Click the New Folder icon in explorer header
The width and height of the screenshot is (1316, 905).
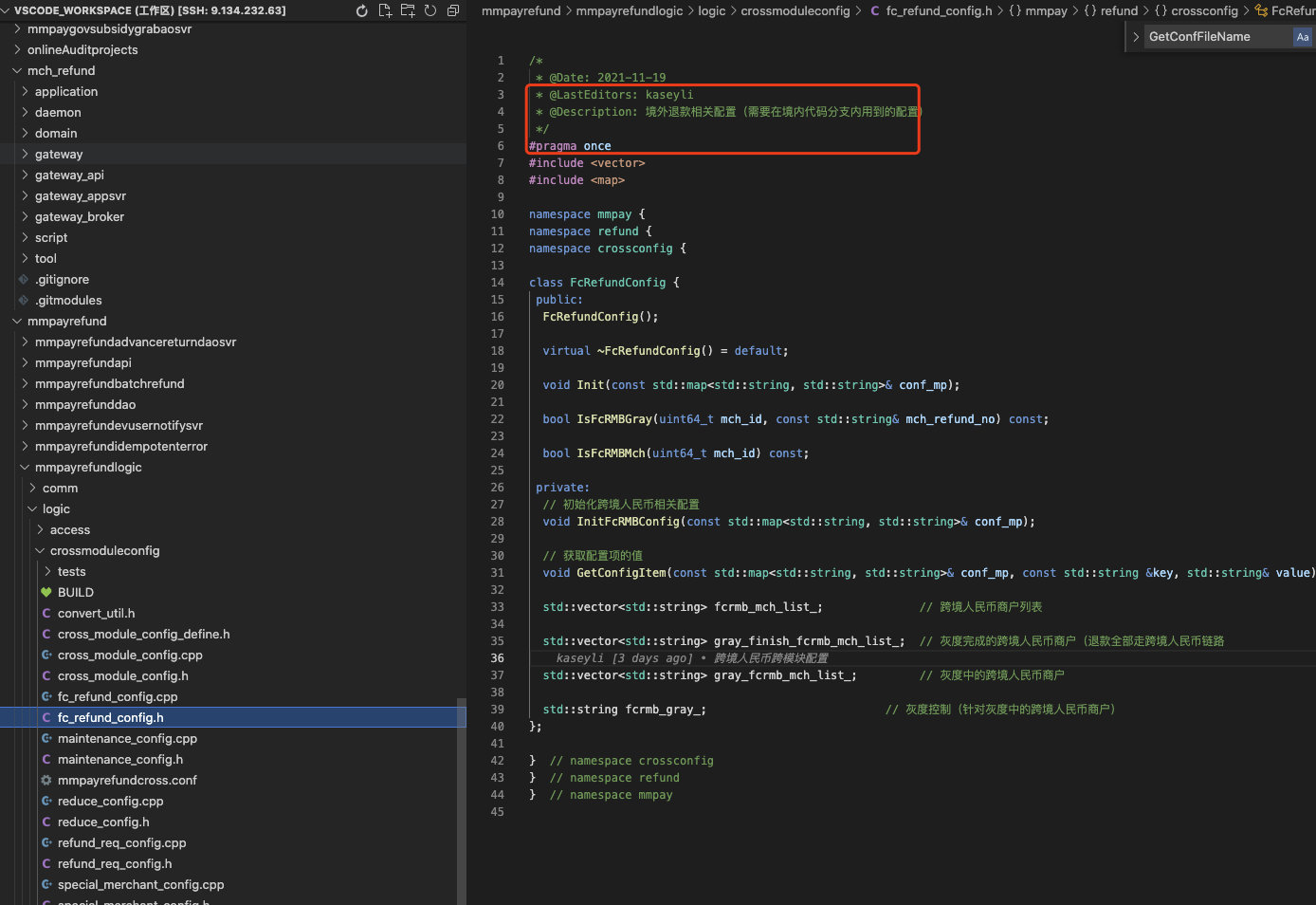pyautogui.click(x=408, y=10)
